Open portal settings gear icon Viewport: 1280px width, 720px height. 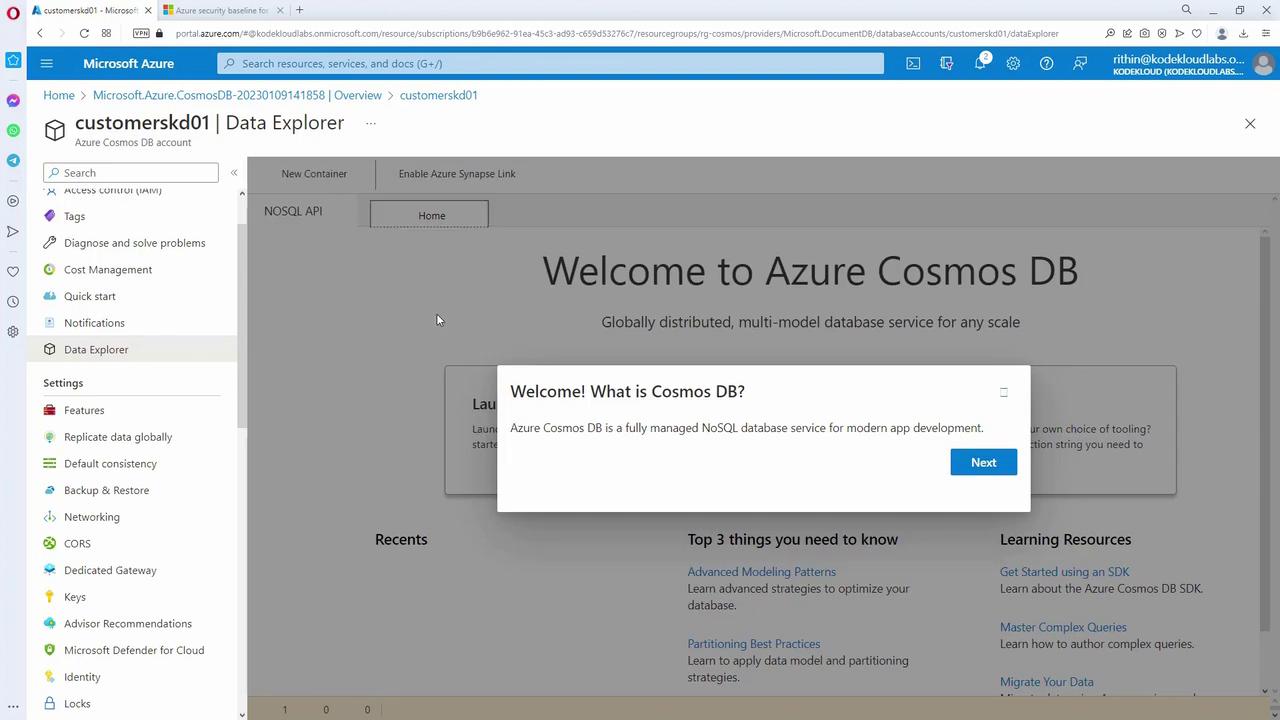pos(1013,63)
